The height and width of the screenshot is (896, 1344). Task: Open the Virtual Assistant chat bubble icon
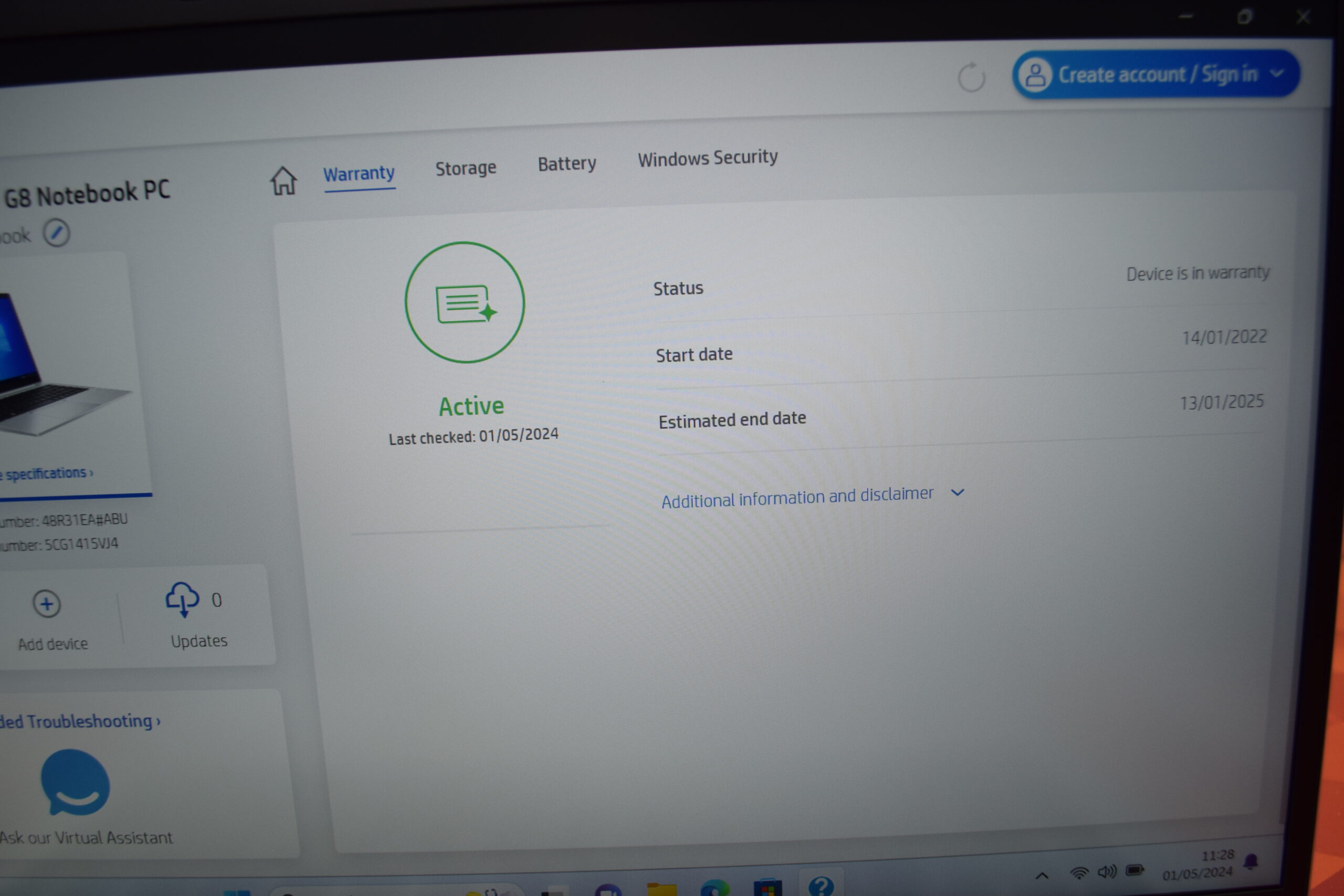pos(75,782)
